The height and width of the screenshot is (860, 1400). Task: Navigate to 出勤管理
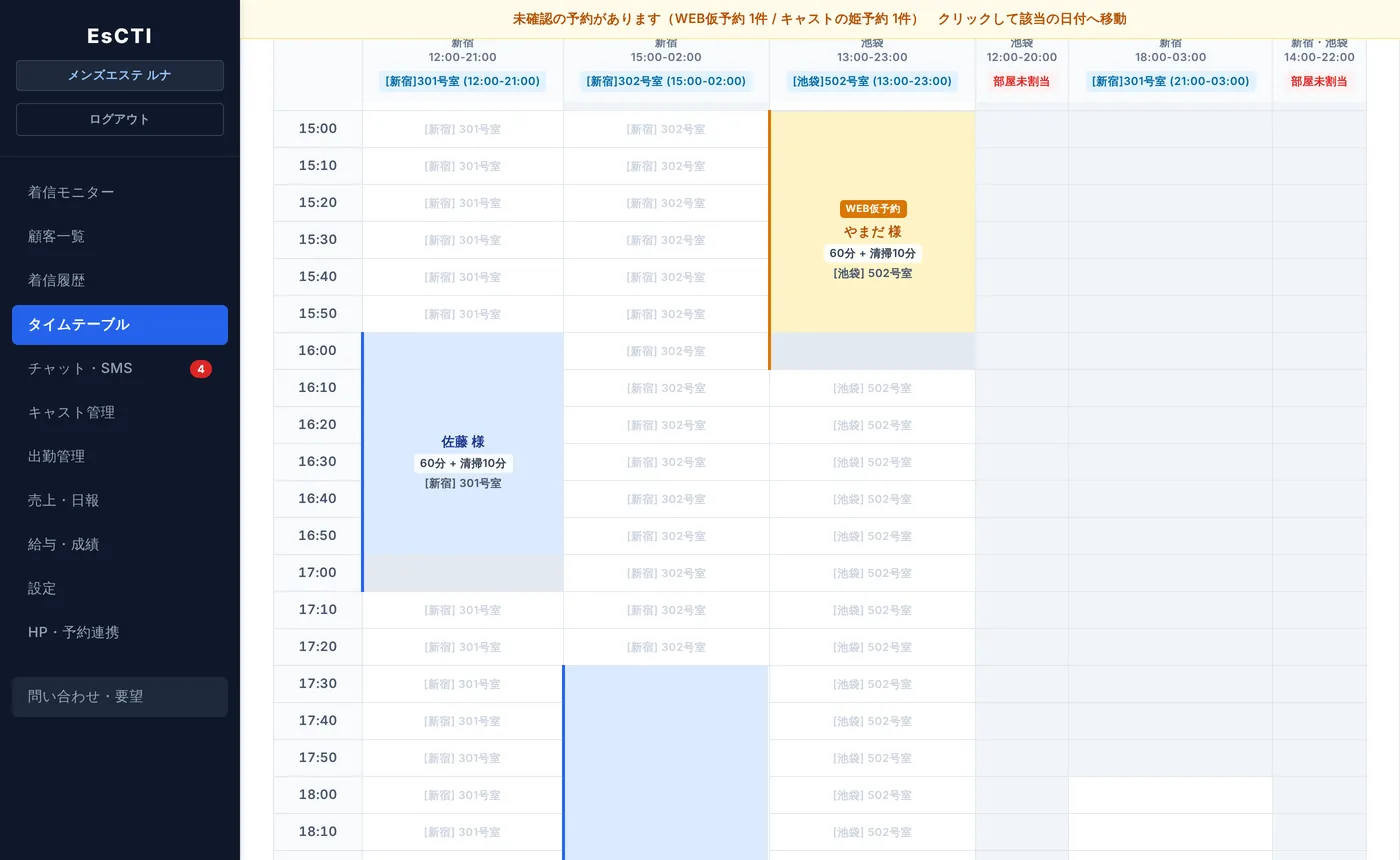[x=120, y=457]
